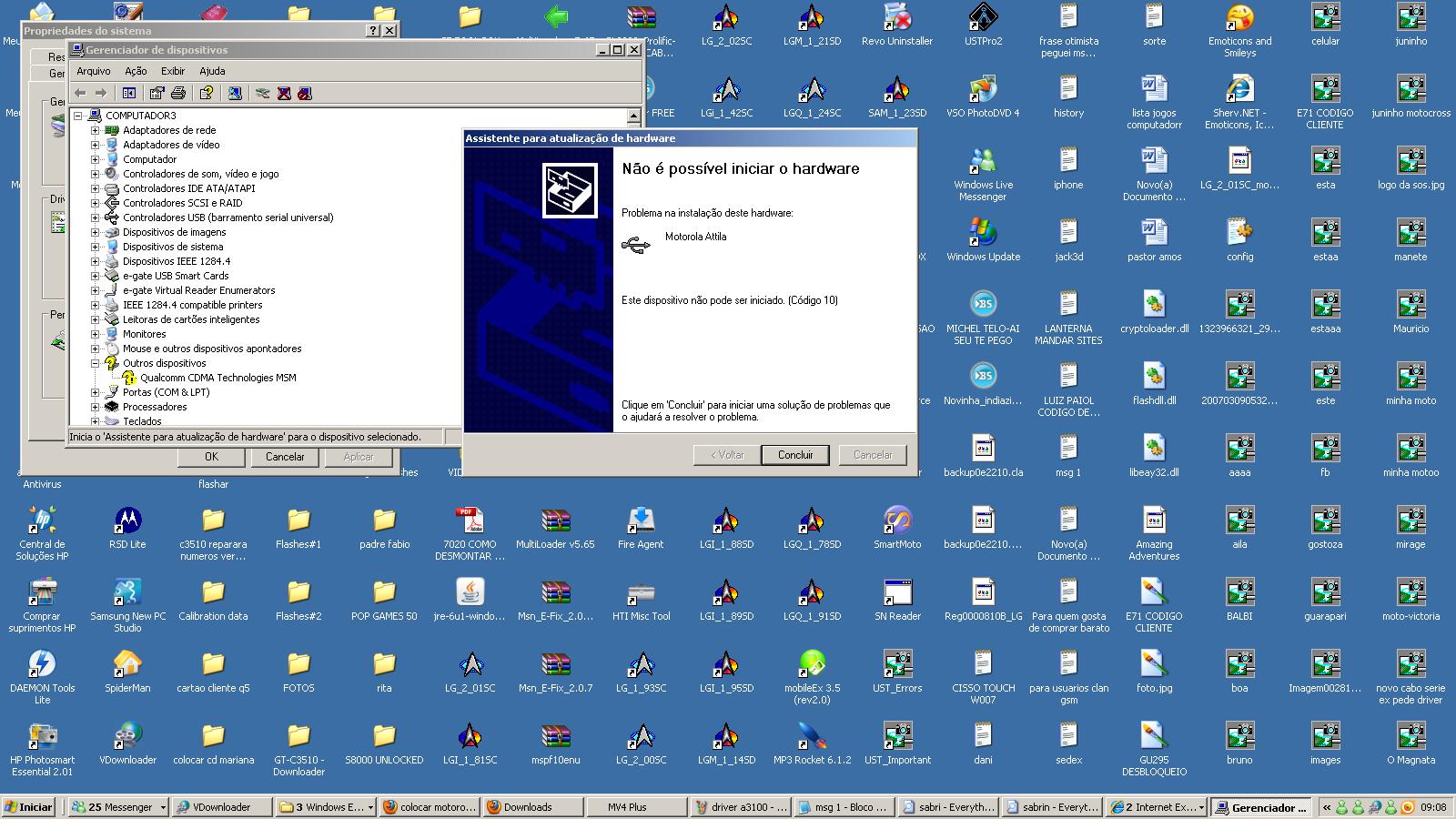Expand the Leitoras de cartões inteligentes node
The image size is (1456, 819).
click(x=95, y=319)
